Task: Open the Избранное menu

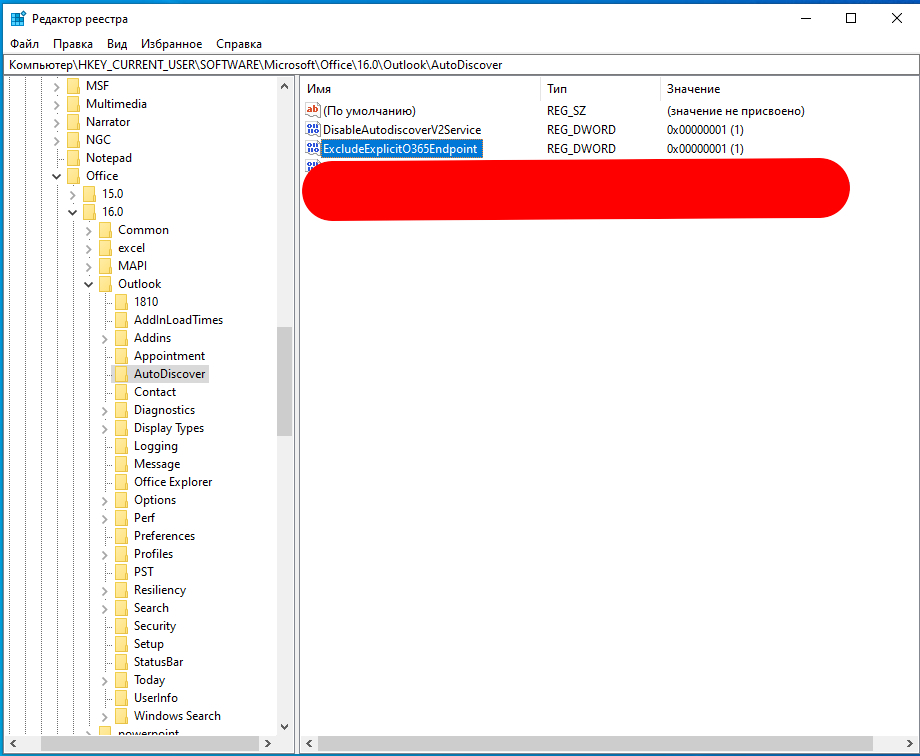Action: pos(171,44)
